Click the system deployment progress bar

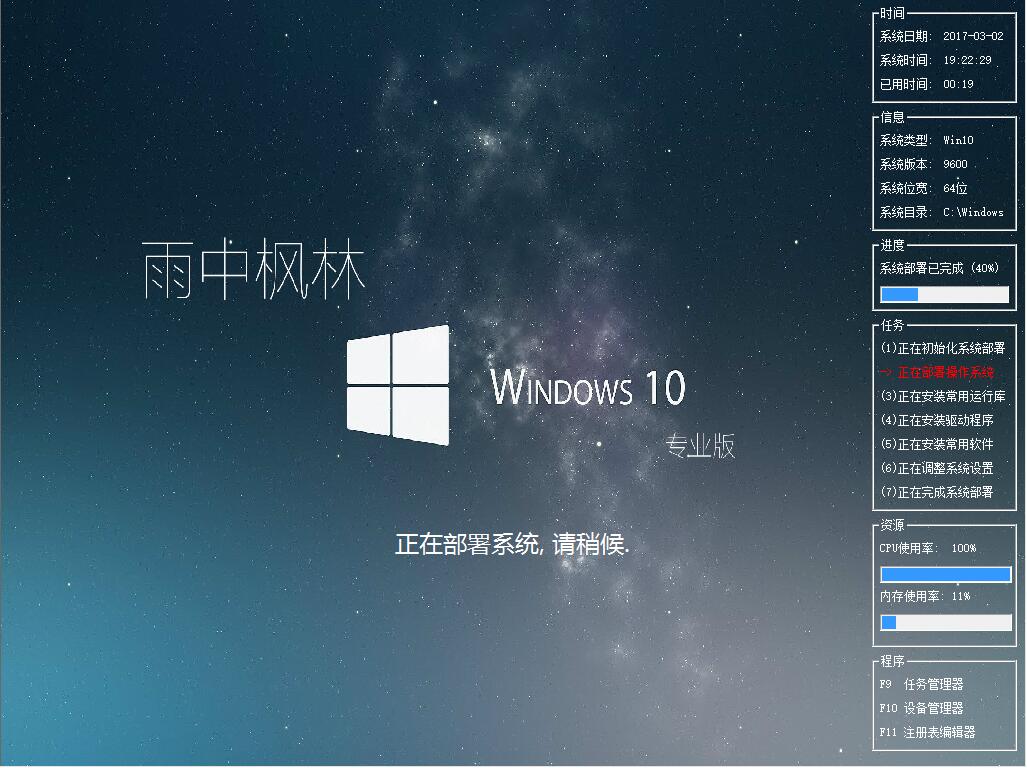point(944,295)
